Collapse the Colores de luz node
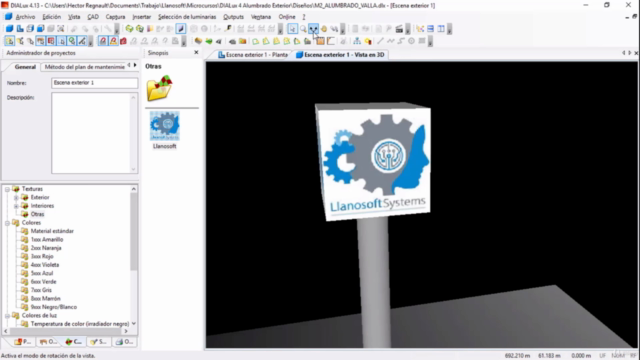This screenshot has height=360, width=640. pos(7,316)
